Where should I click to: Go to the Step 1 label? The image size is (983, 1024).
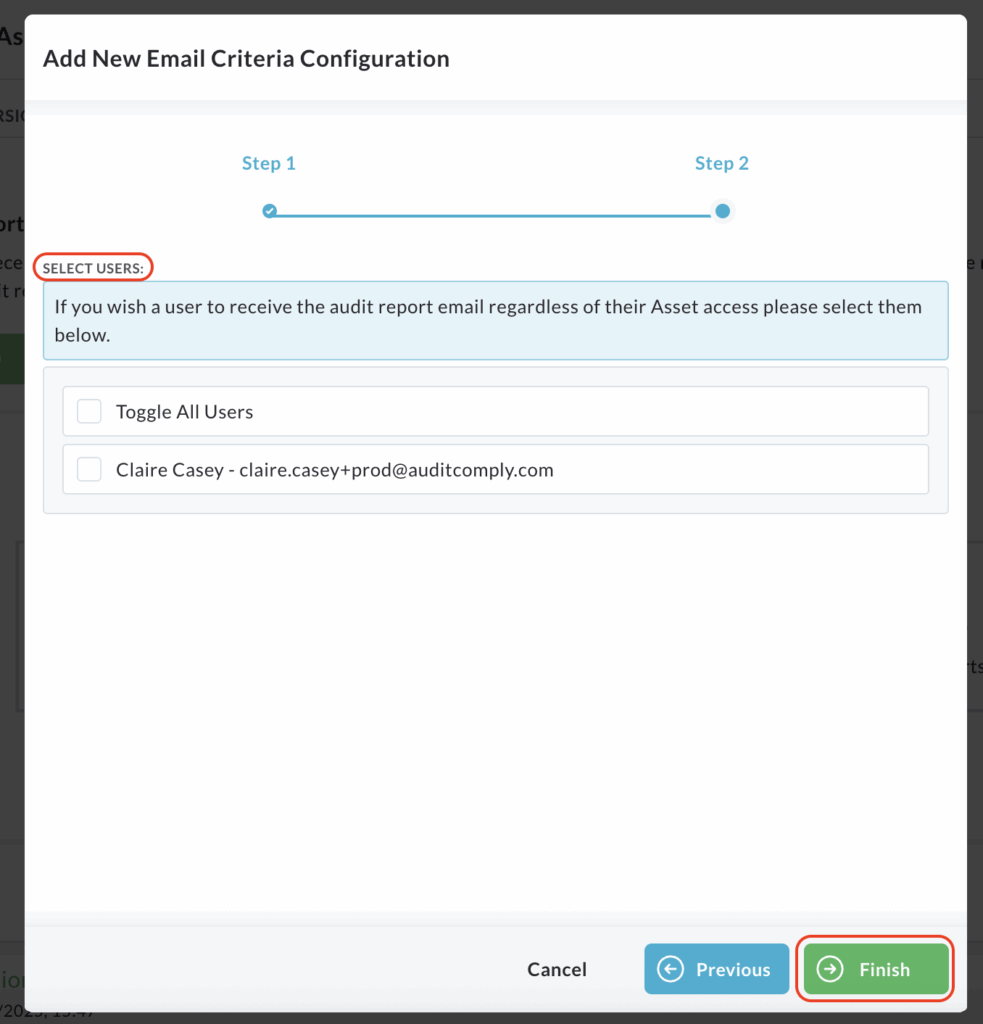(x=268, y=163)
